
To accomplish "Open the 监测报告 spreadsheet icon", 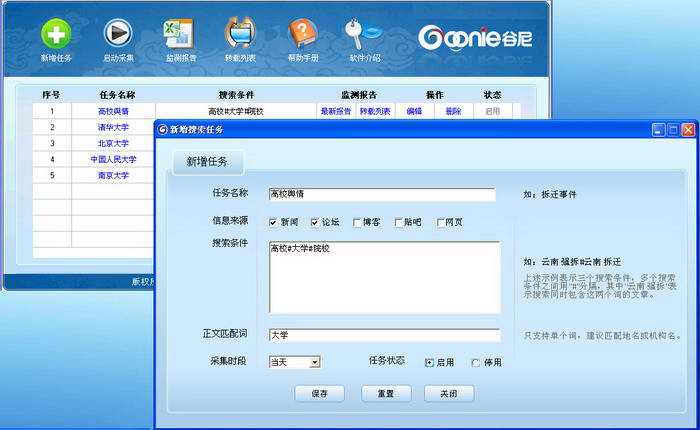I will coord(179,33).
